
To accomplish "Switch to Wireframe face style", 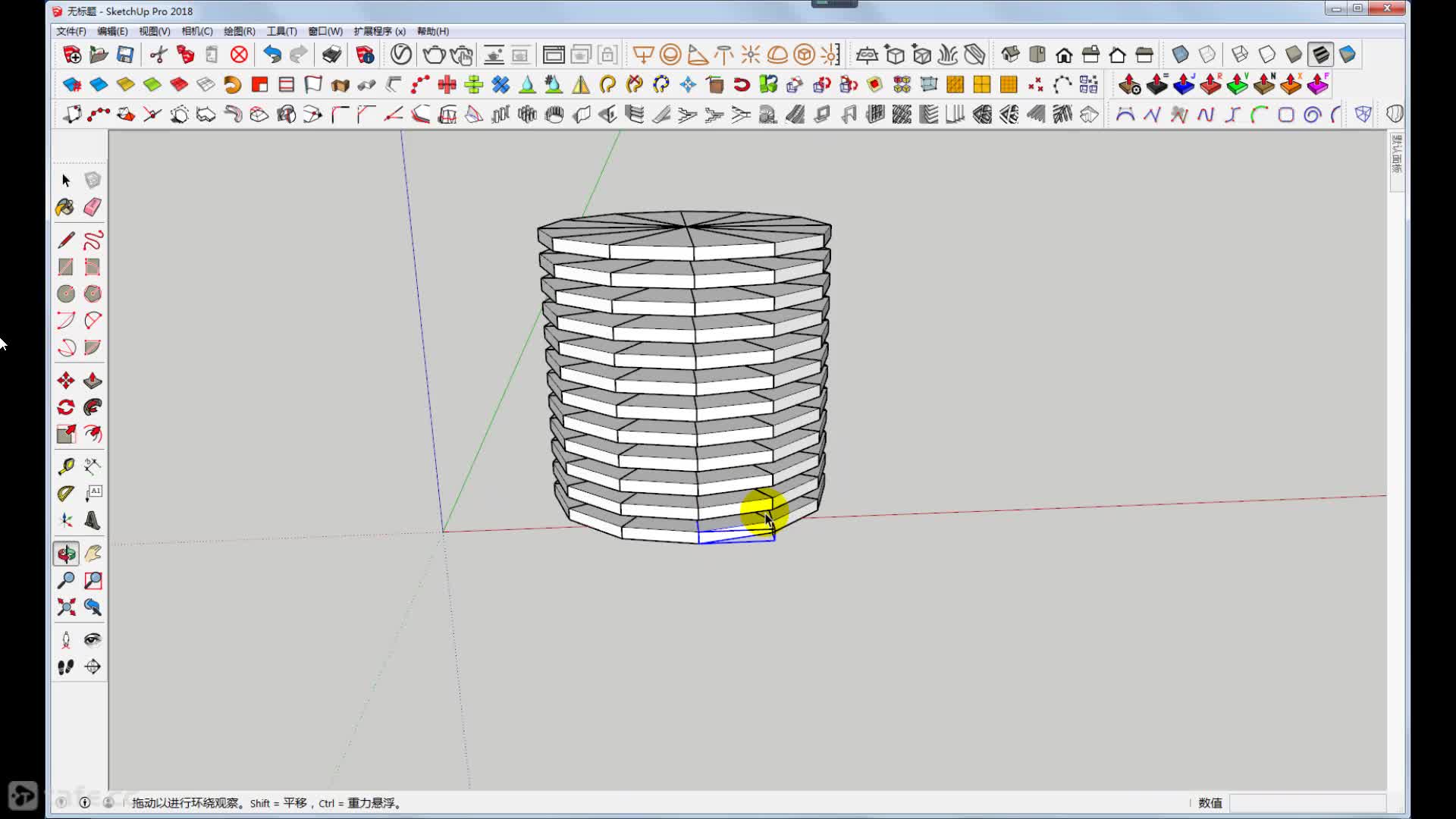I will (1240, 55).
